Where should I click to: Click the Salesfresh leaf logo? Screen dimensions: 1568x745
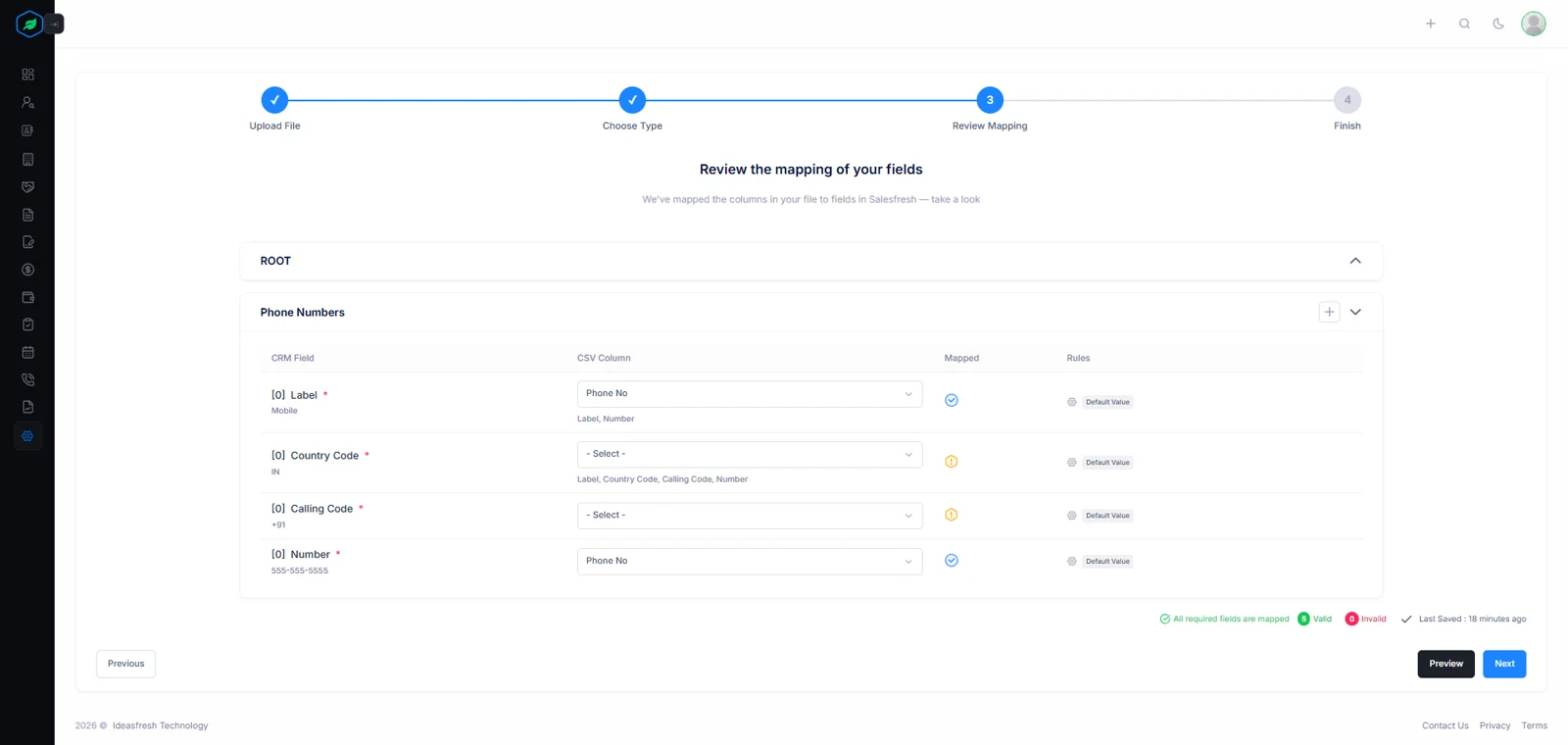tap(29, 24)
